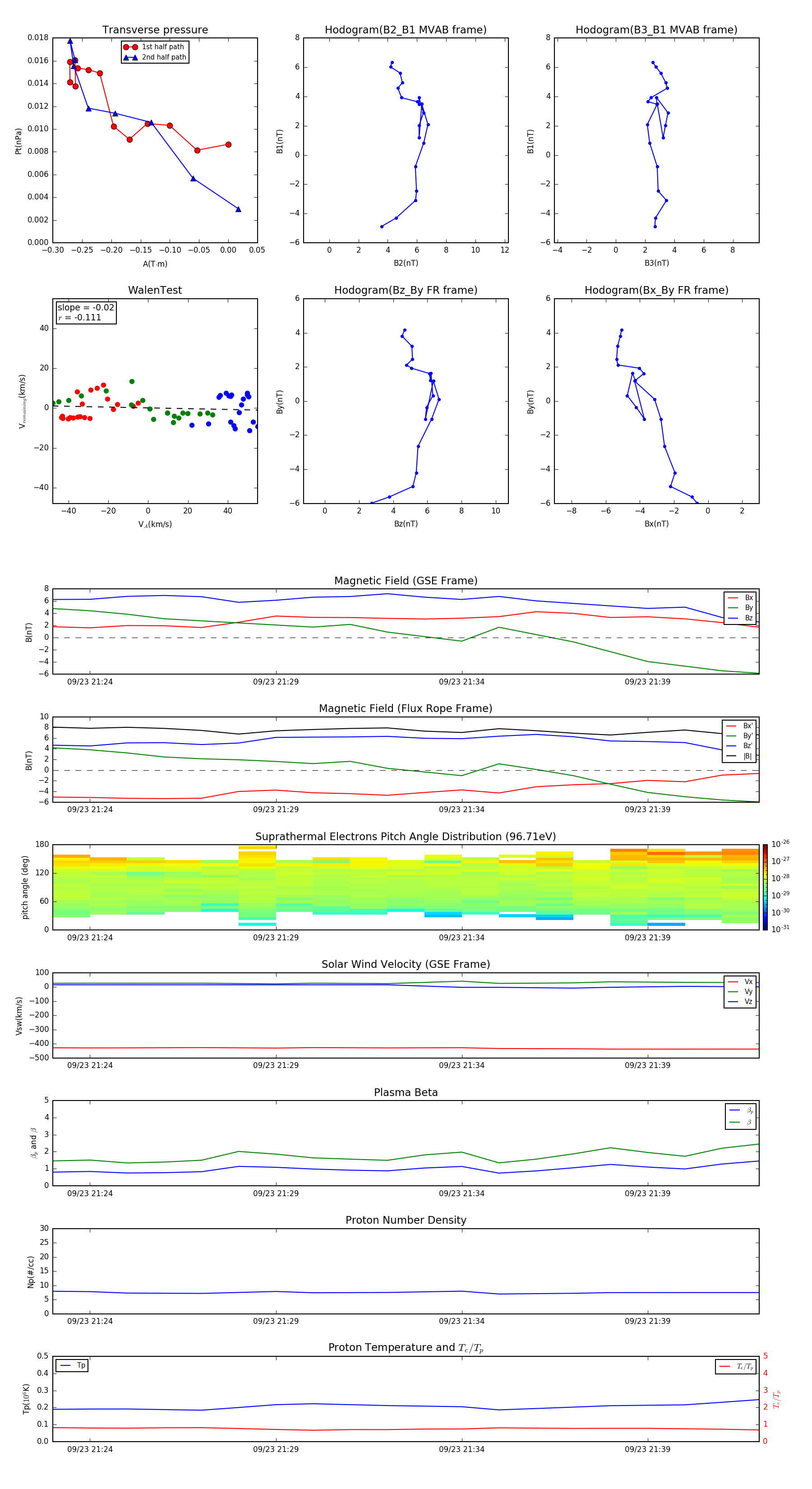The height and width of the screenshot is (1489, 812).
Task: Click the 'Hodogram(B3_B1 MVAB frame)' title
Action: pyautogui.click(x=656, y=30)
